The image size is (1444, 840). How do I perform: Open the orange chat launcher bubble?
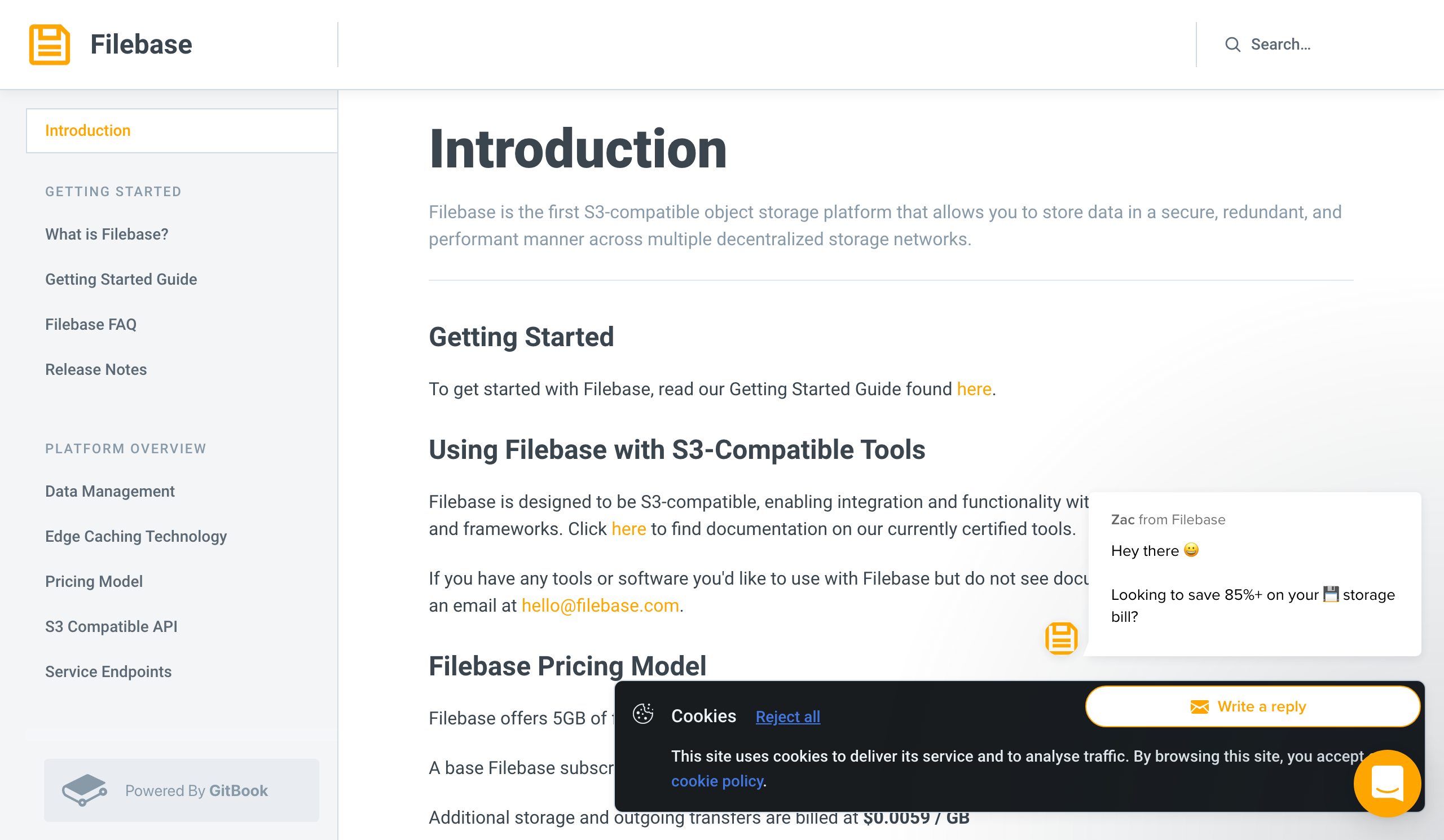click(1386, 782)
